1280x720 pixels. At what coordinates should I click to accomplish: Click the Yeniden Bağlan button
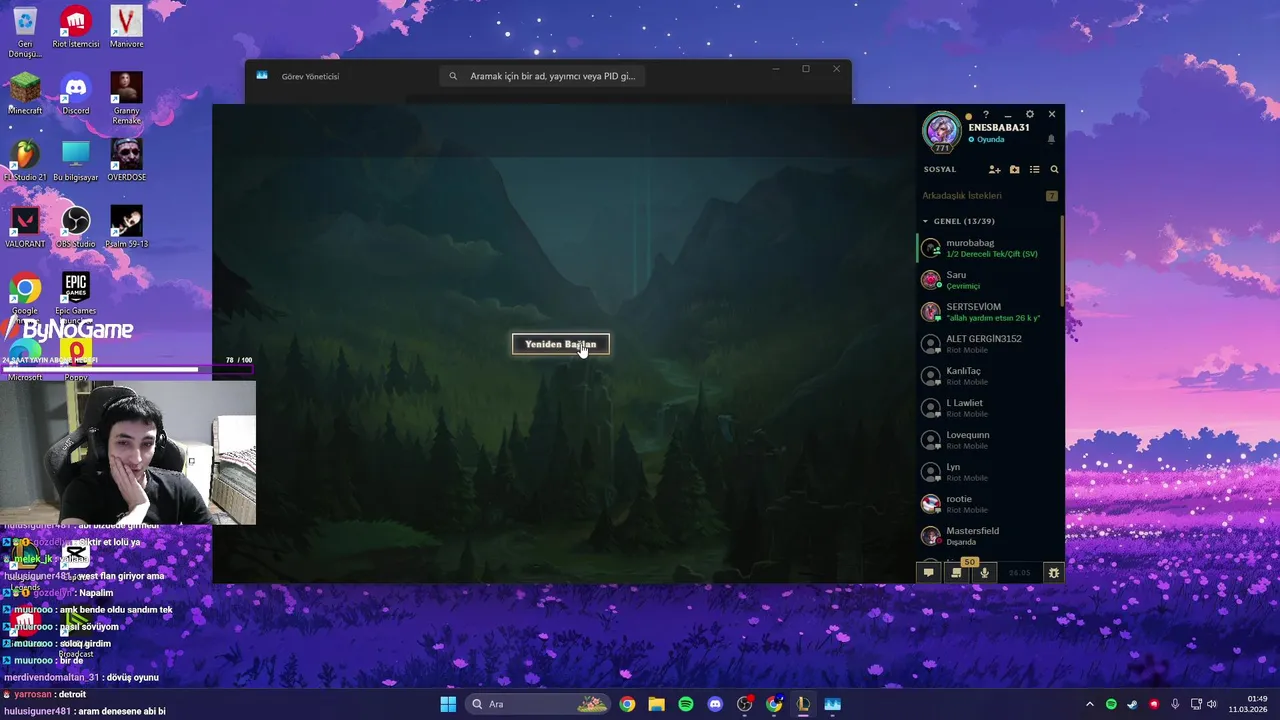point(560,344)
